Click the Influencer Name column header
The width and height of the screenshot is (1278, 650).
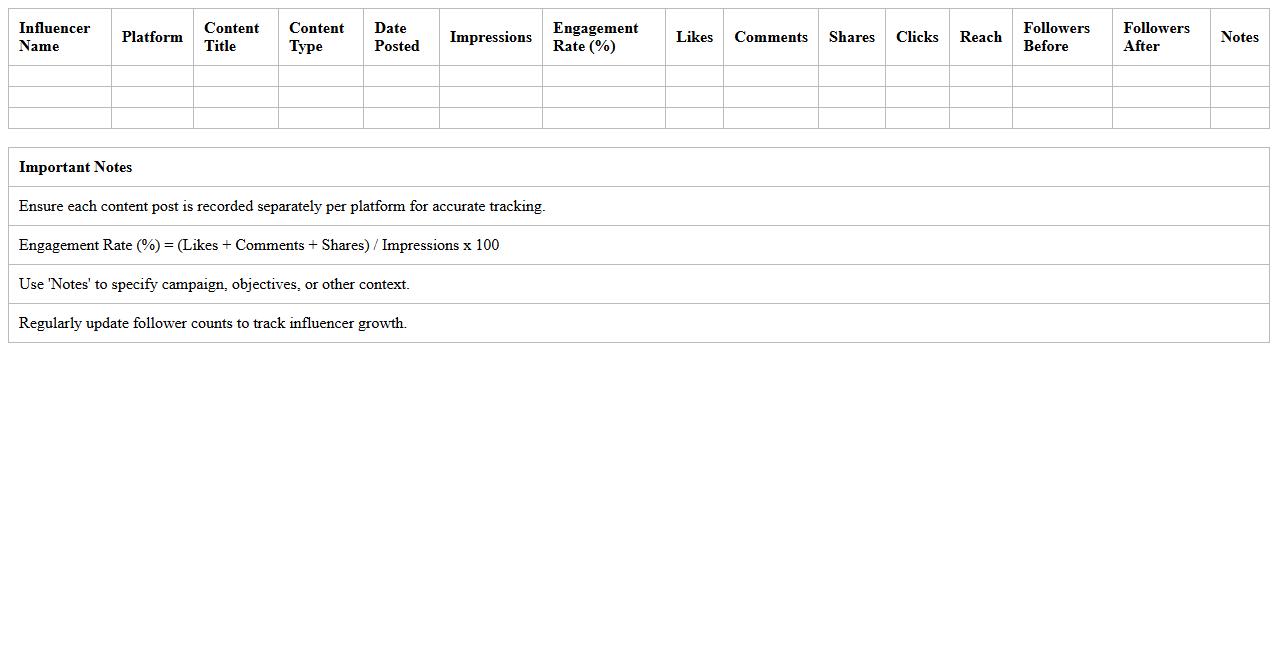point(55,37)
